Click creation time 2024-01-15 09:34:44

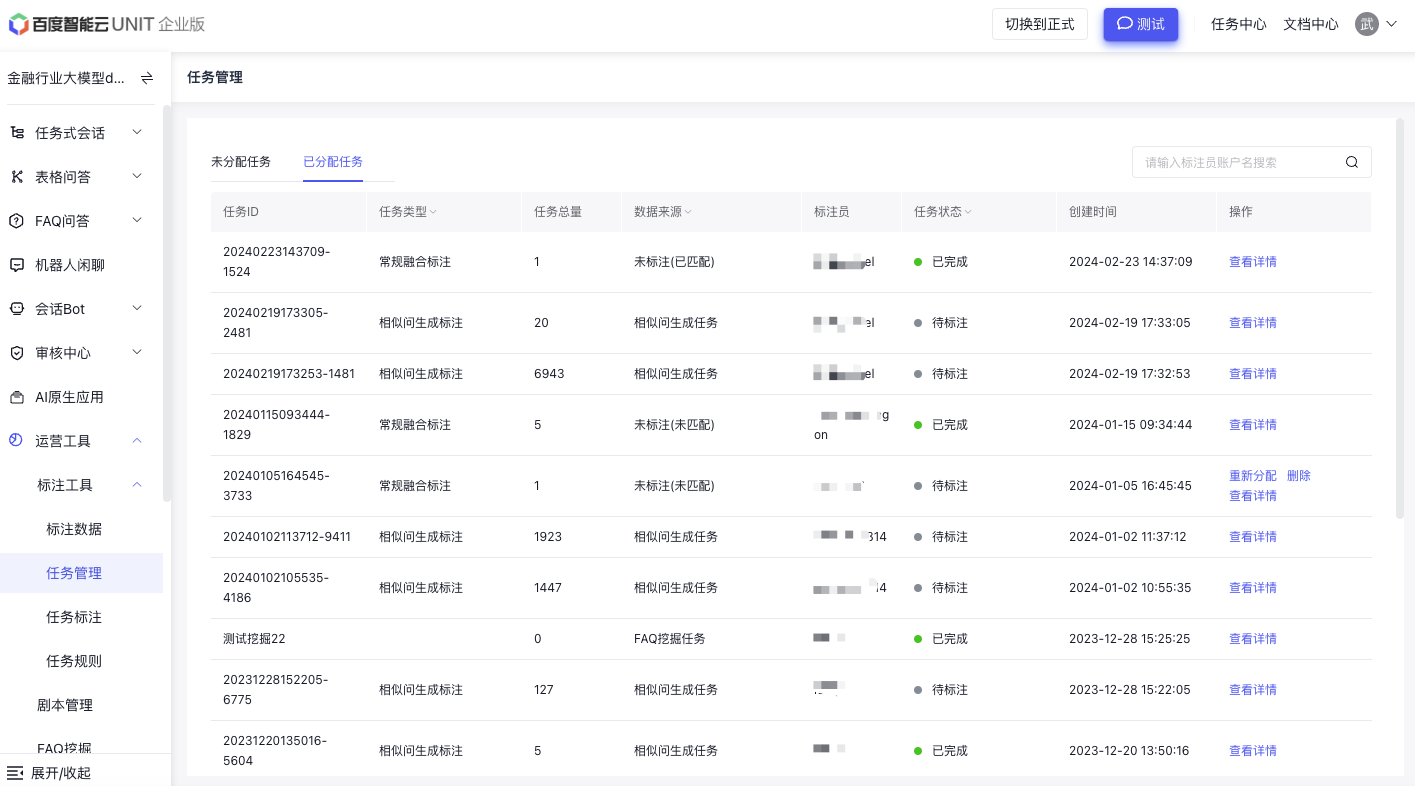[x=1130, y=425]
